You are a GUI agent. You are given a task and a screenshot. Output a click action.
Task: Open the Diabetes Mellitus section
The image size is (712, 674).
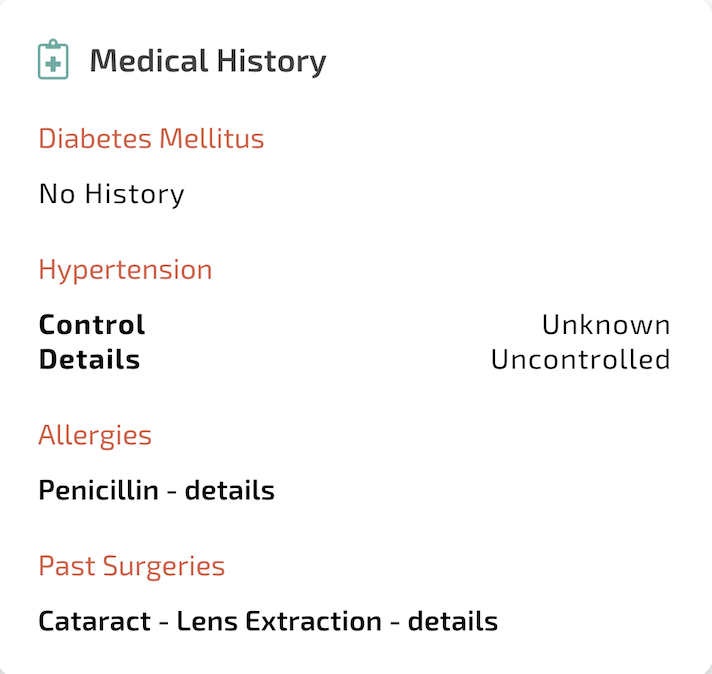click(x=151, y=138)
